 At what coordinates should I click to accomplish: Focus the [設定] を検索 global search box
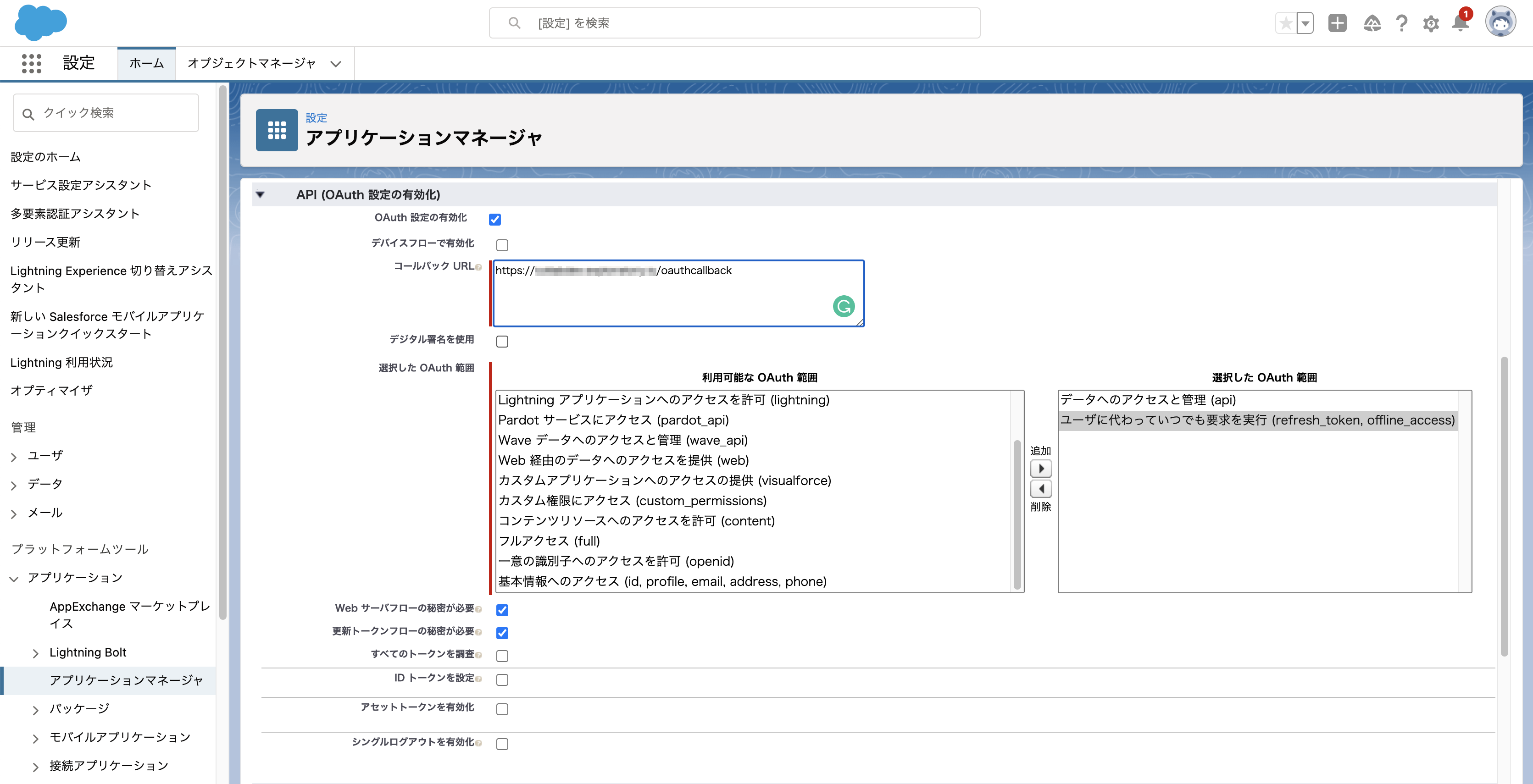point(734,23)
